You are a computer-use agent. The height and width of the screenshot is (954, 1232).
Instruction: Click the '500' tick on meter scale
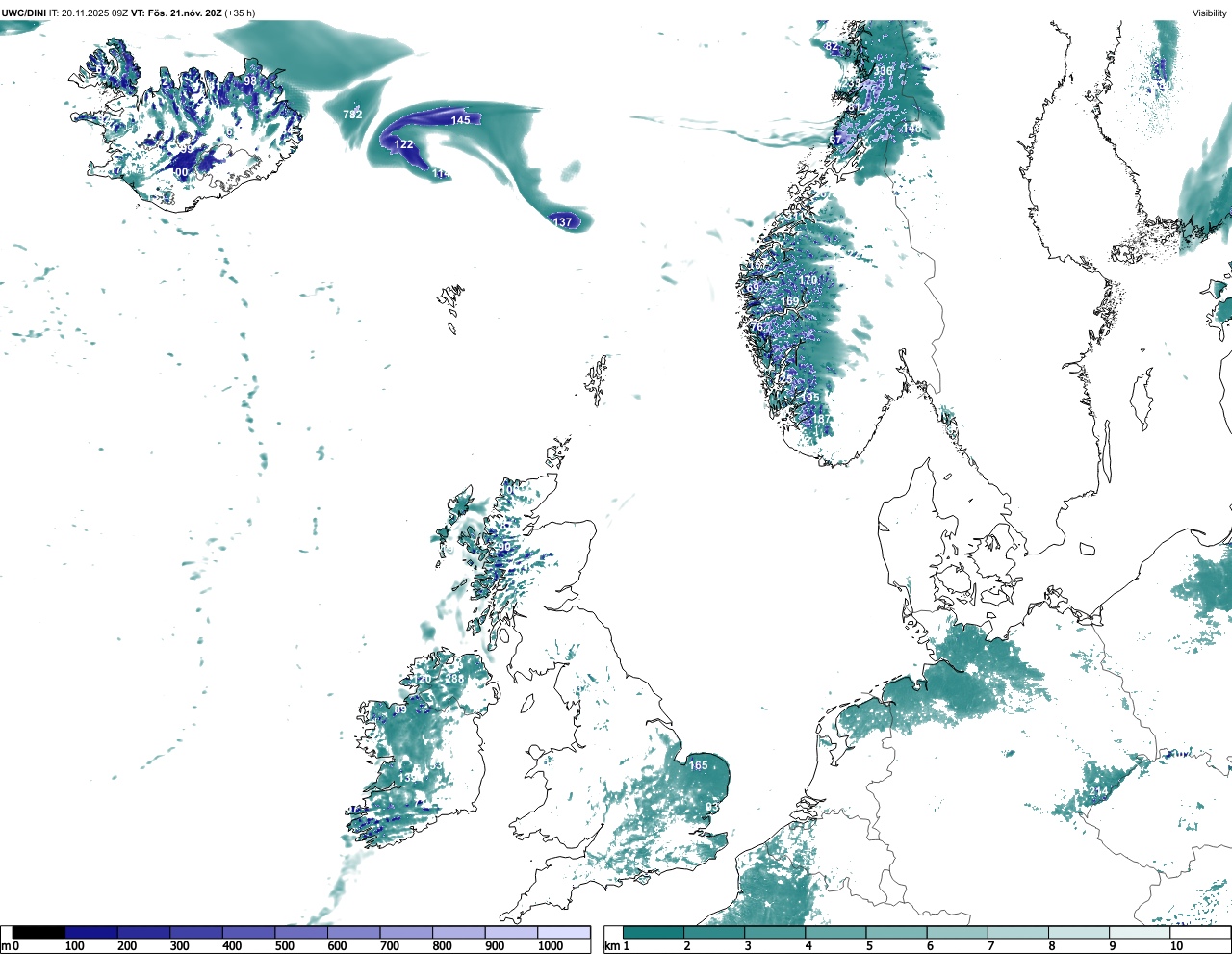tap(284, 946)
